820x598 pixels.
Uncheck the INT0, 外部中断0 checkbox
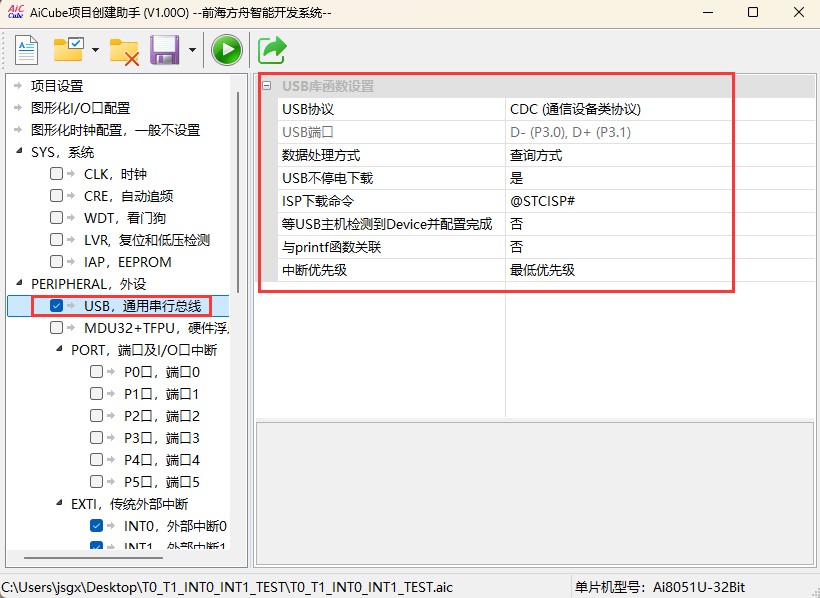96,525
